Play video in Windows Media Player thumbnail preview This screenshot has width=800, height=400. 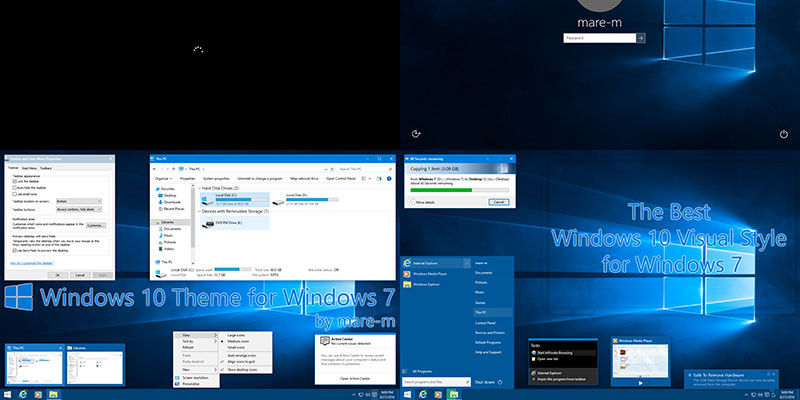click(641, 383)
